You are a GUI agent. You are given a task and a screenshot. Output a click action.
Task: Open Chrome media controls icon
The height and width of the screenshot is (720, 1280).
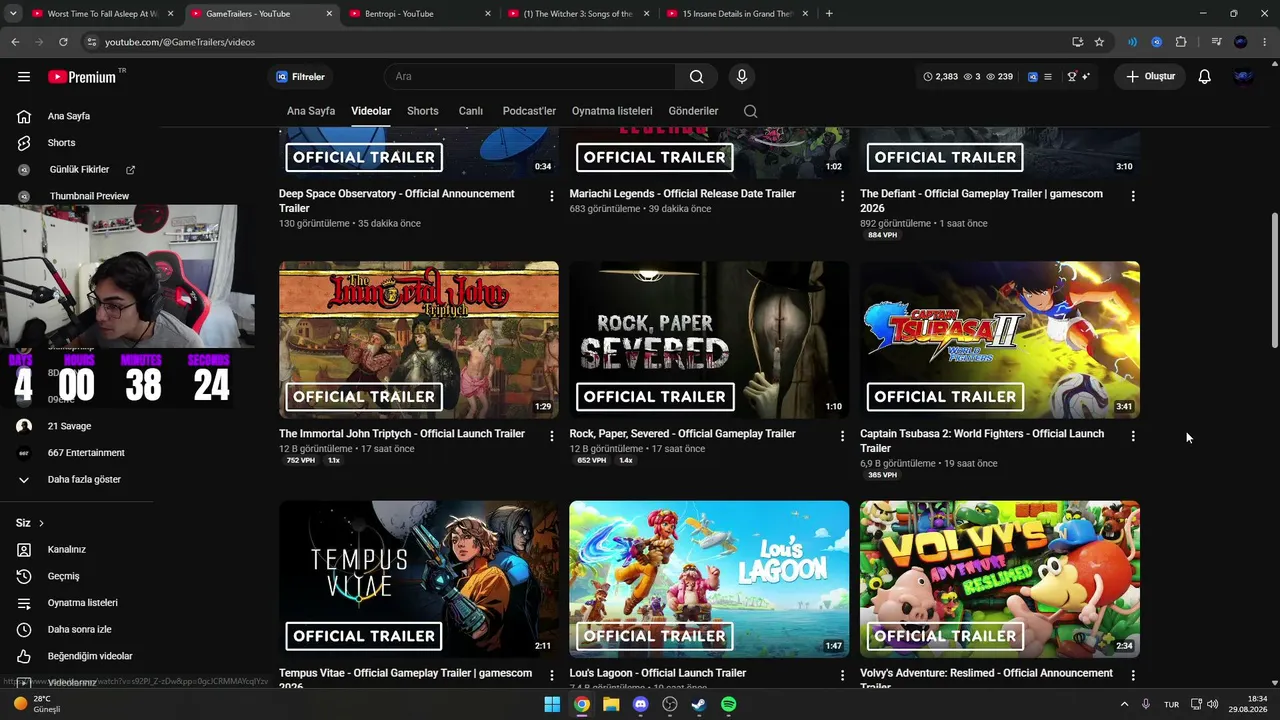pyautogui.click(x=1216, y=42)
